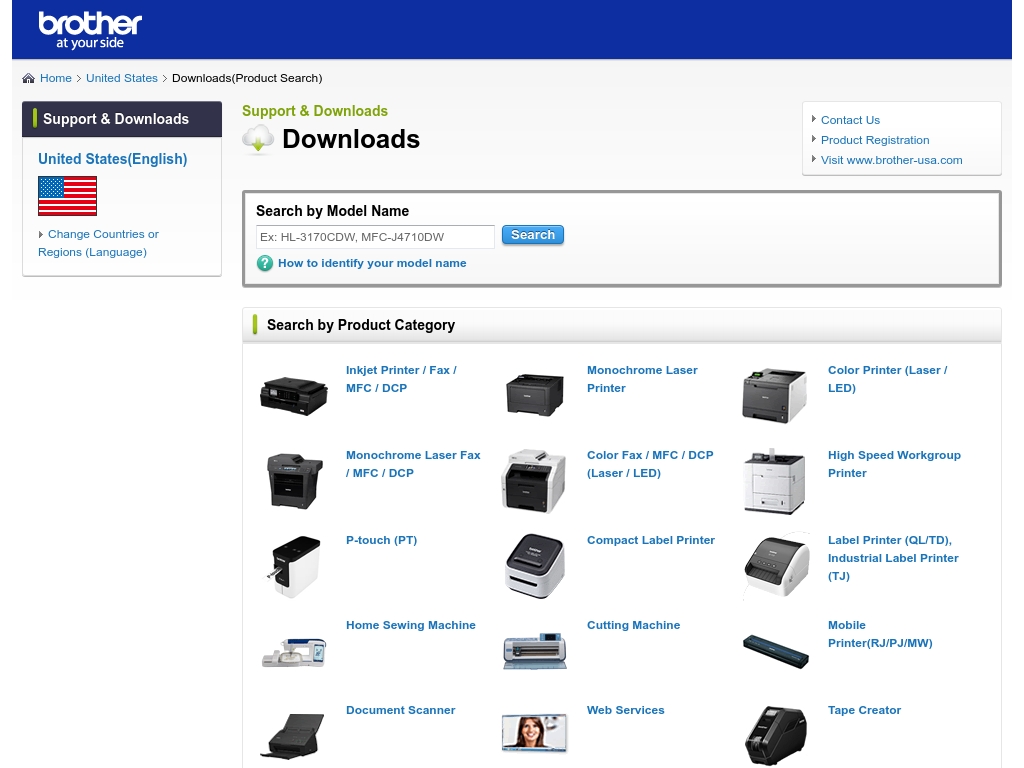Viewport: 1024px width, 768px height.
Task: Click the green Support & Downloads heading
Action: click(315, 111)
